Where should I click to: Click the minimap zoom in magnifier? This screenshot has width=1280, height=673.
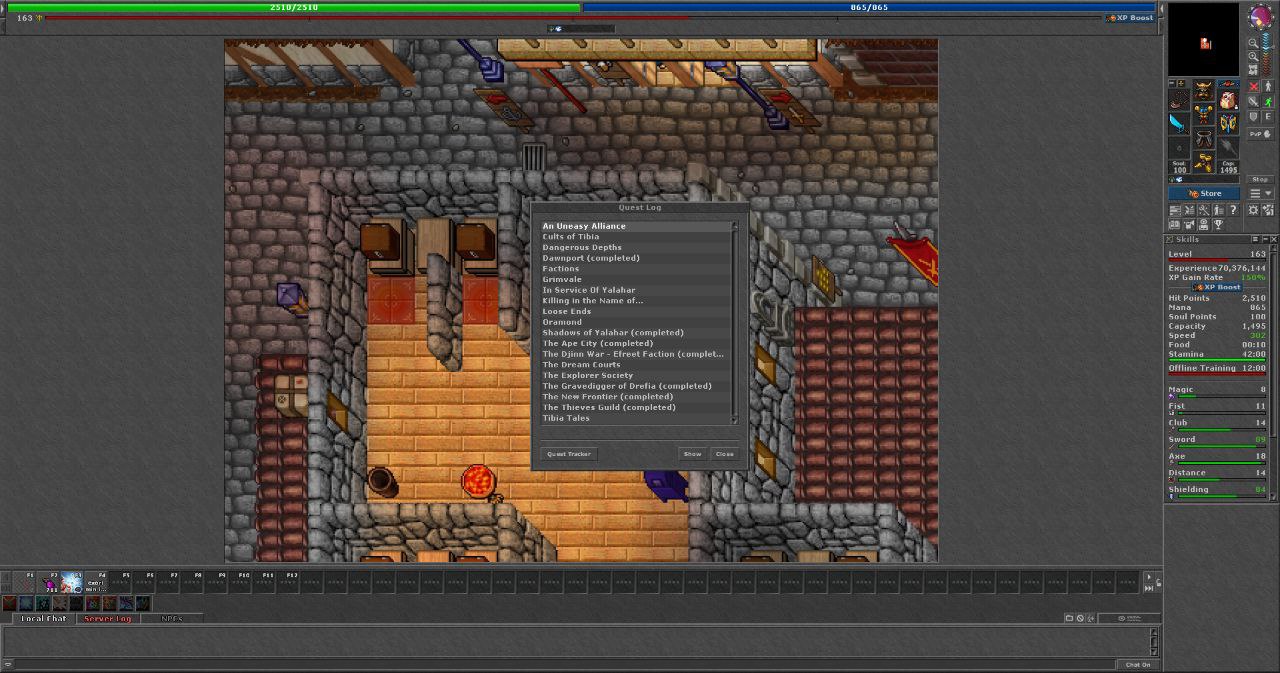pos(1253,56)
